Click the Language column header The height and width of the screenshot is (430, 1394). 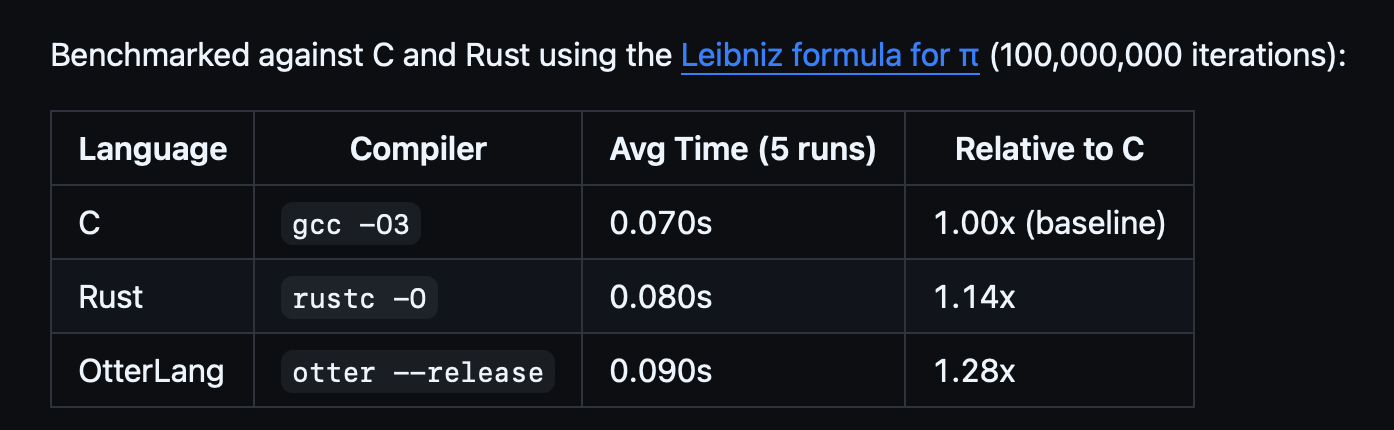(153, 149)
